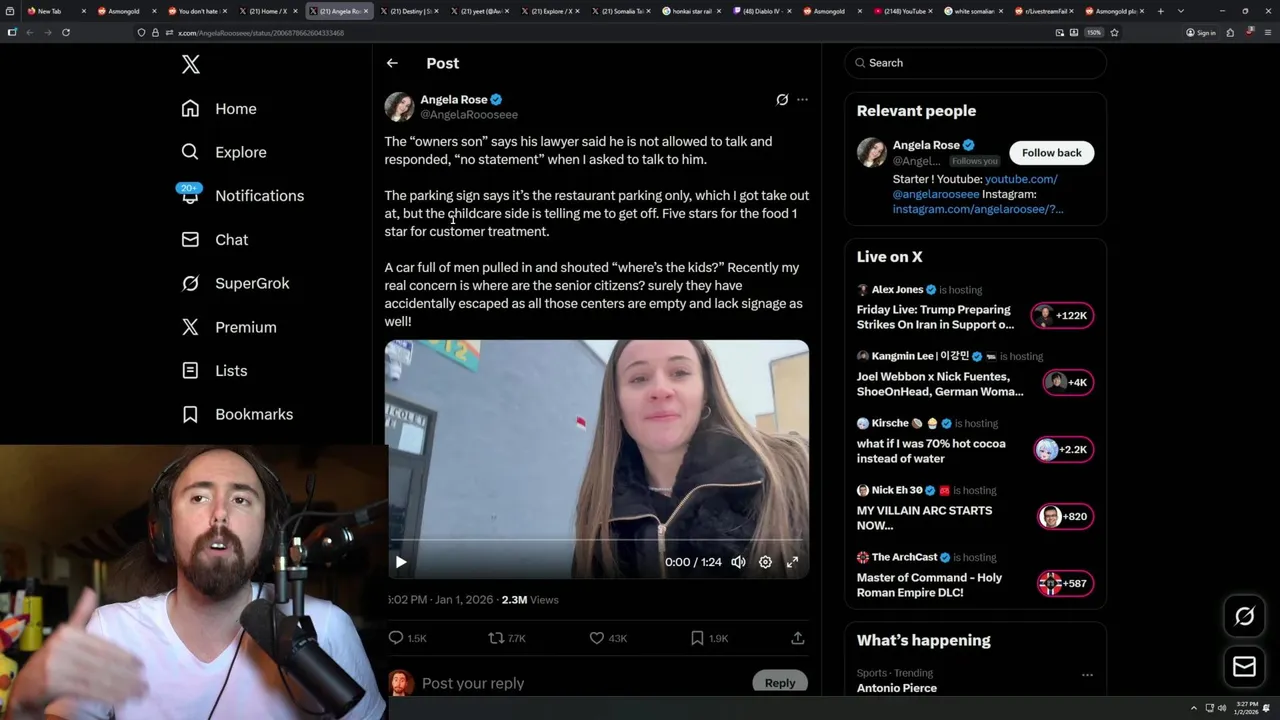Open the 'Master of Command' live listing

click(929, 585)
